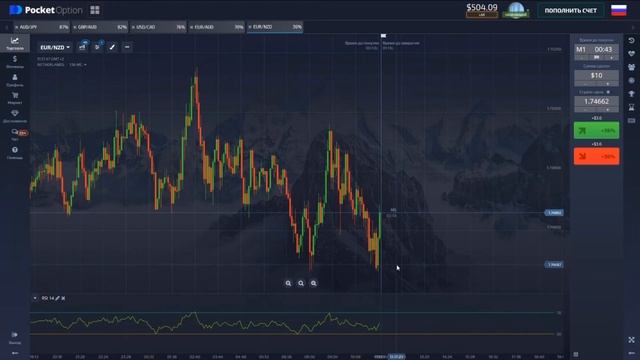
Task: Open the Trading section in the sidebar
Action: (x=15, y=43)
